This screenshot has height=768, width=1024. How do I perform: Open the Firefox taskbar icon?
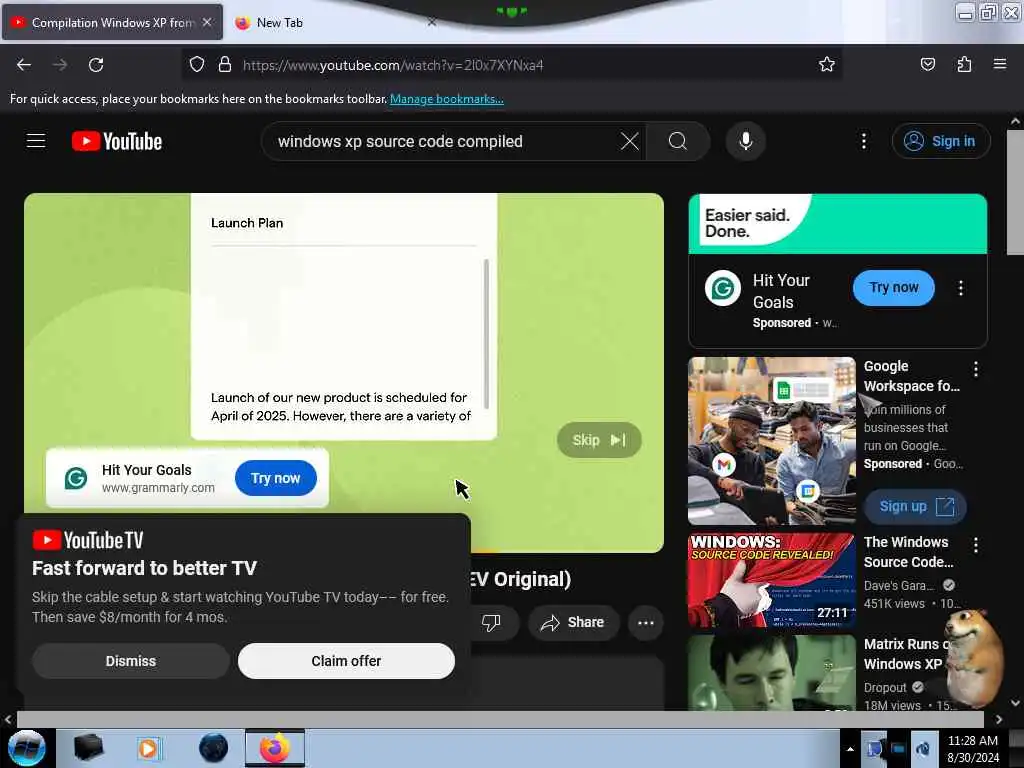(x=275, y=748)
